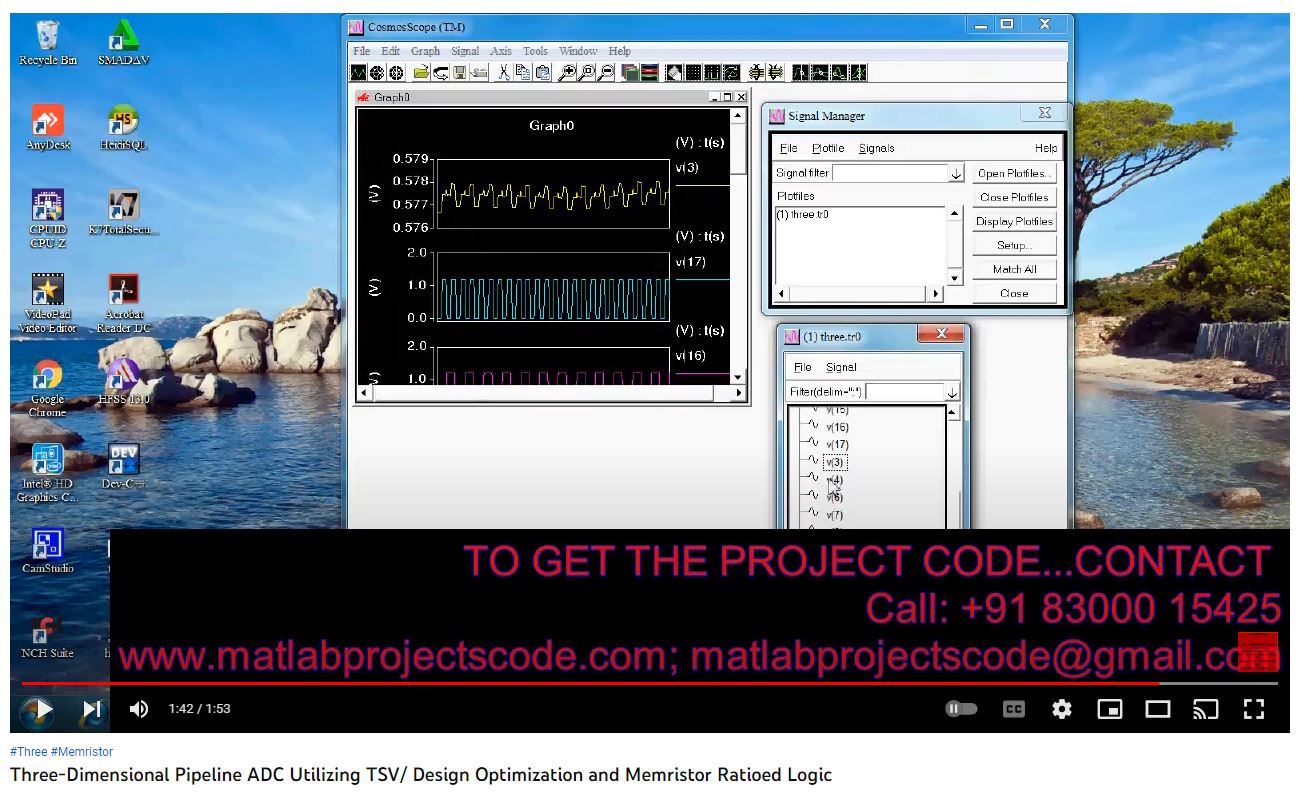Click the scissors Cut icon in toolbar

tap(504, 72)
